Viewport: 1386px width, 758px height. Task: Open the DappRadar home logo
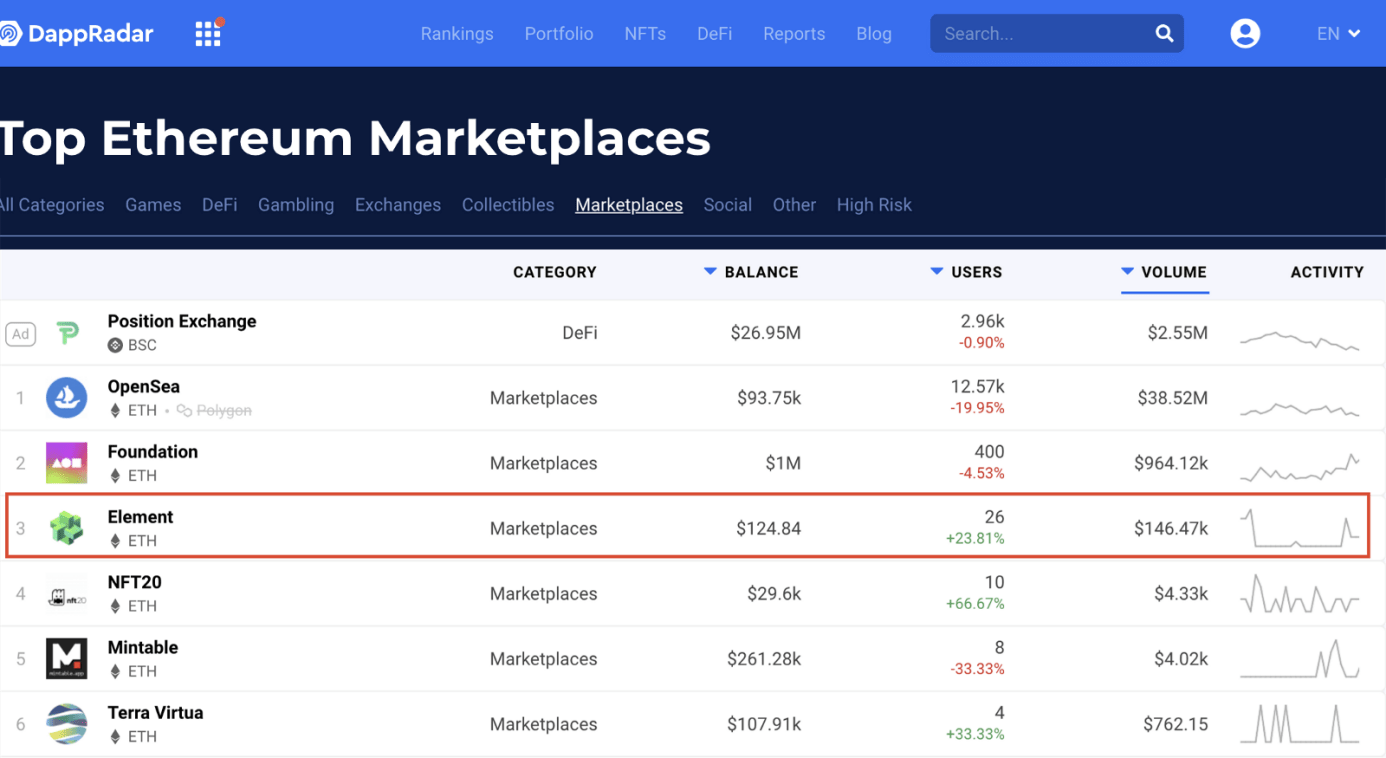coord(77,33)
